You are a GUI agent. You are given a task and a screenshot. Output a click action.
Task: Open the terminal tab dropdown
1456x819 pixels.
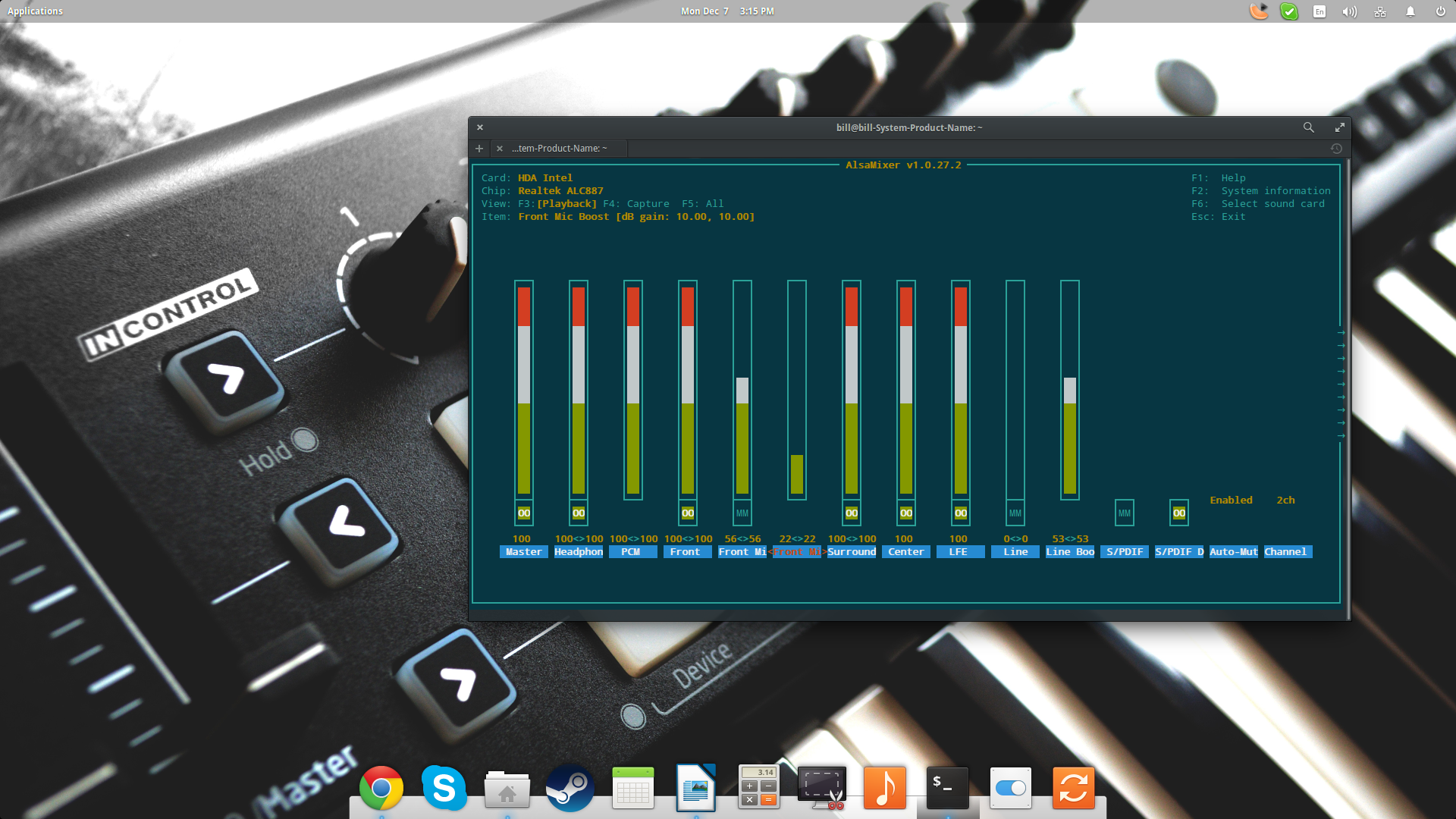click(1336, 148)
